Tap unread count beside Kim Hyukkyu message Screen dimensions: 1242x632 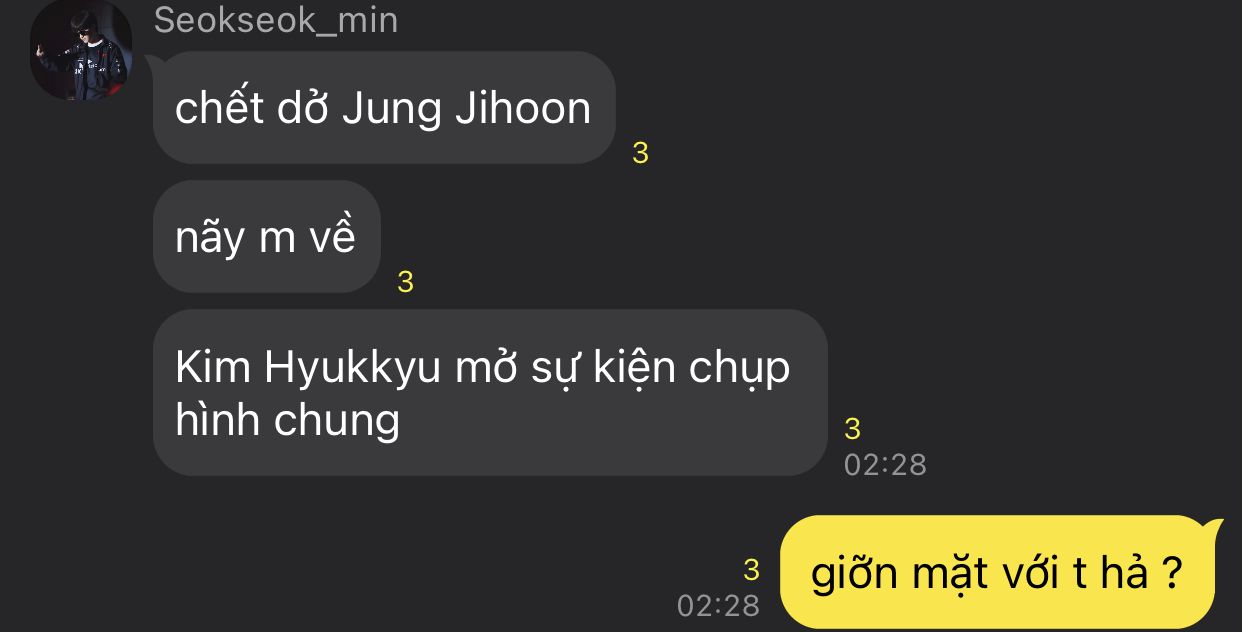click(852, 429)
